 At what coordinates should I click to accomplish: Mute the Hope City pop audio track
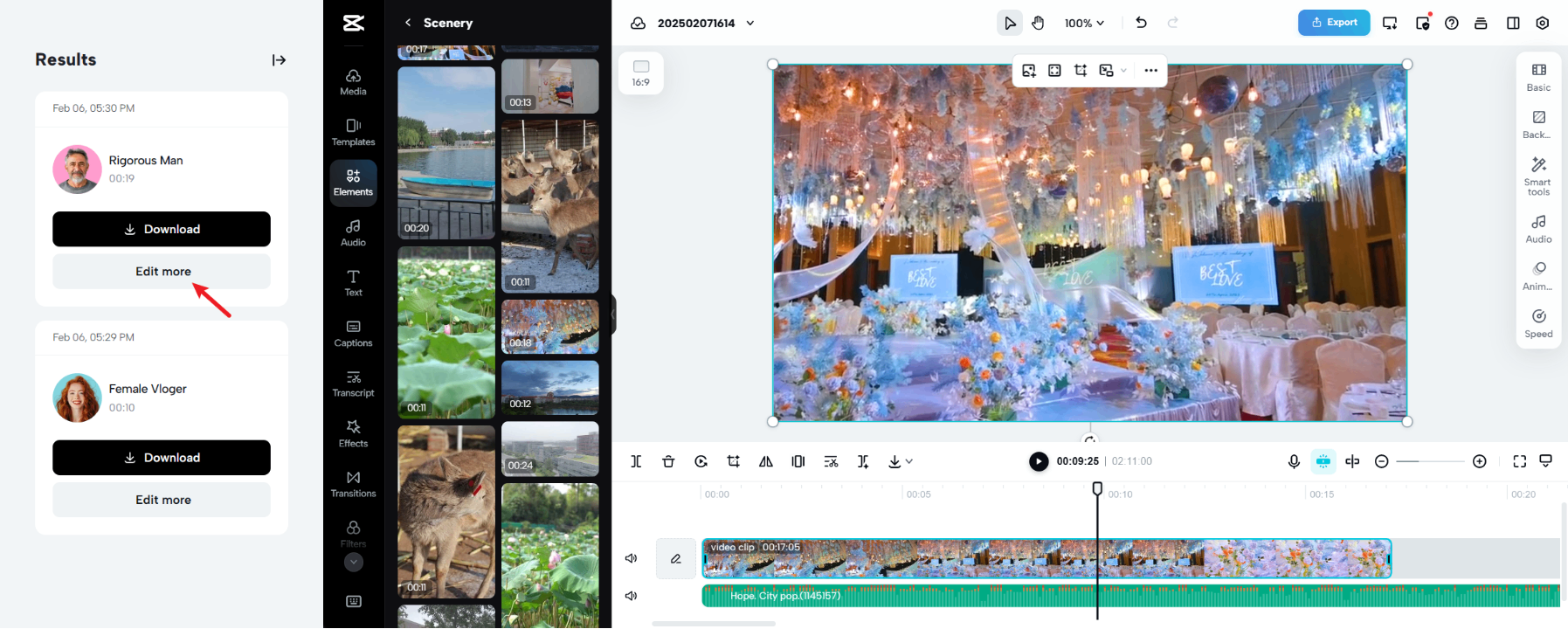pyautogui.click(x=632, y=596)
